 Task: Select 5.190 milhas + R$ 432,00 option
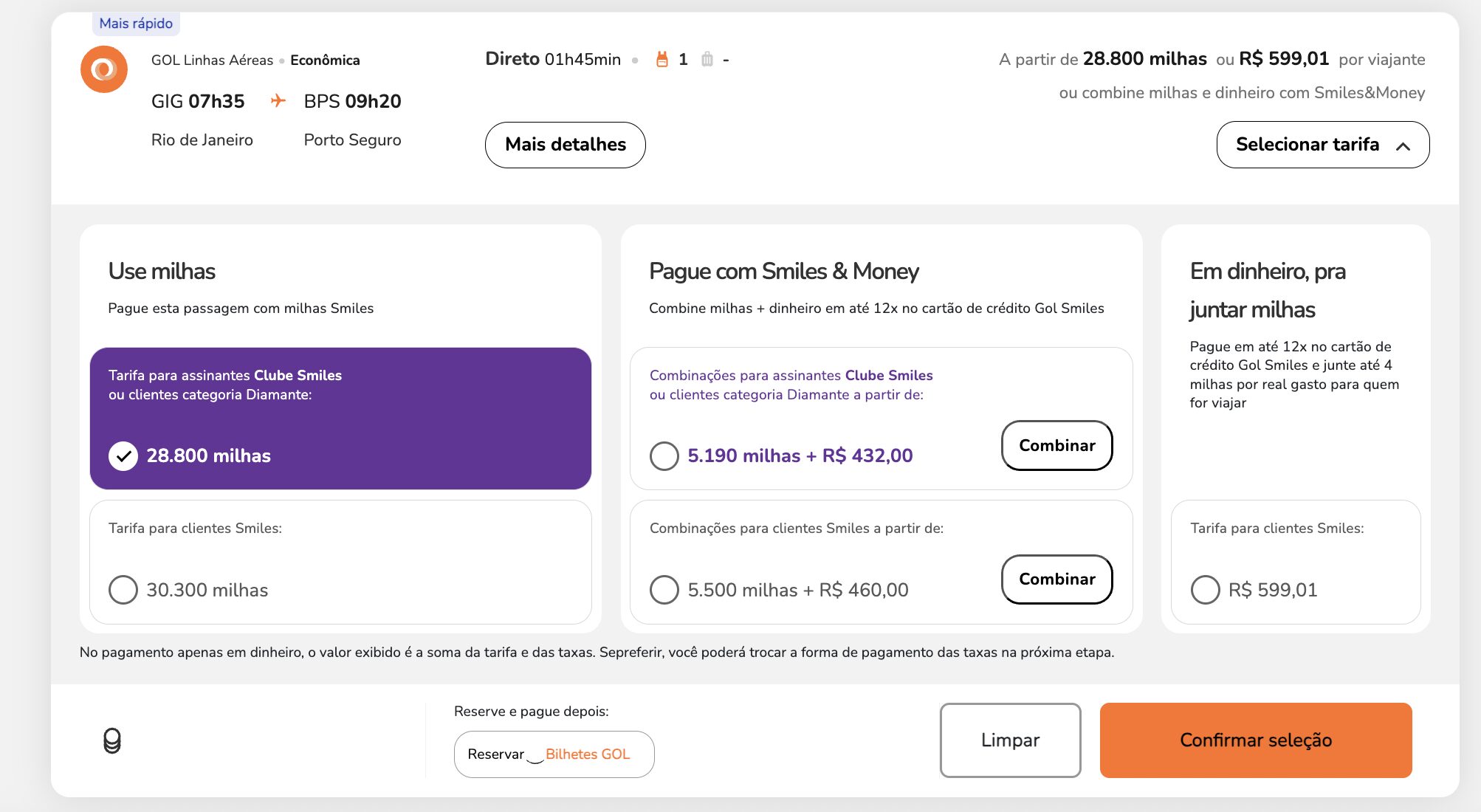[664, 456]
